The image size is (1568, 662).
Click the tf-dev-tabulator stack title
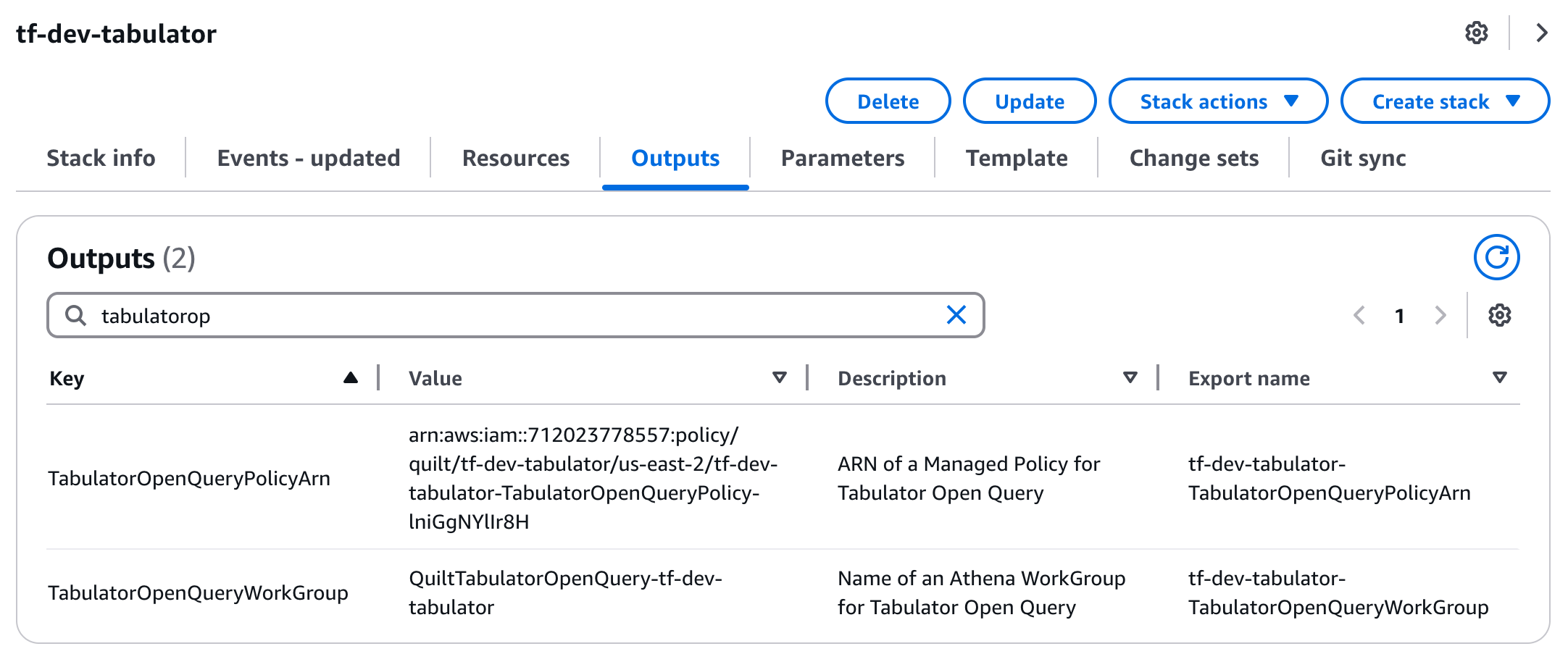(x=116, y=33)
